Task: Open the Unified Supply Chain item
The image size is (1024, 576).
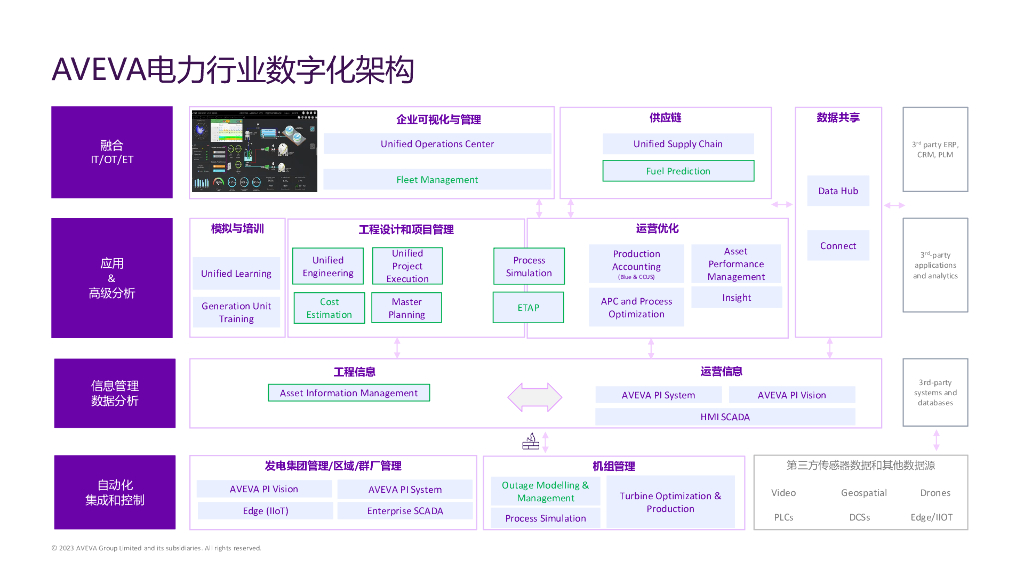Action: [678, 143]
